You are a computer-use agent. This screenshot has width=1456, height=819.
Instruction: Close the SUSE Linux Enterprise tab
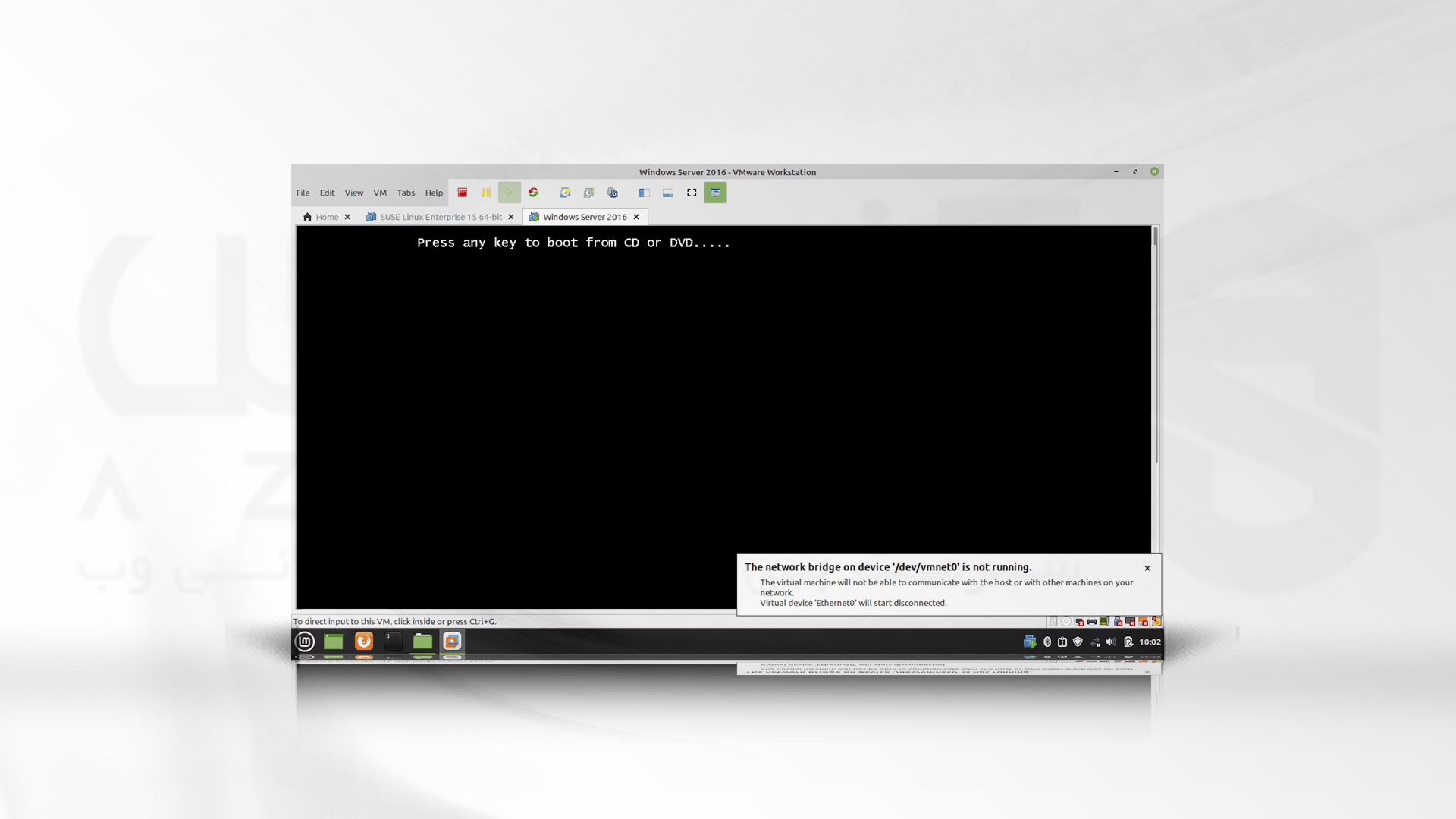tap(511, 217)
